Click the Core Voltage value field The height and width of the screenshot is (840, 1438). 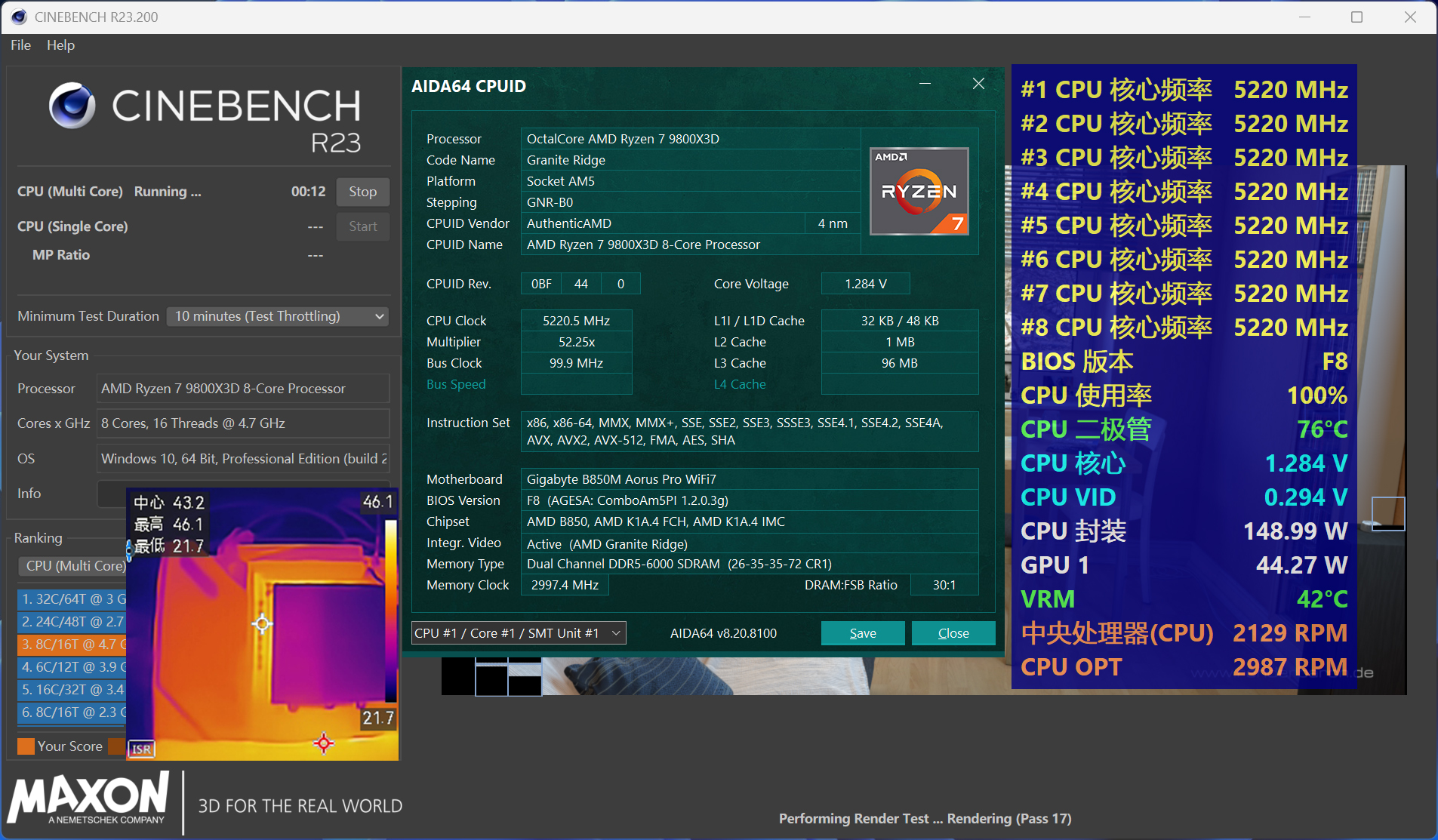point(865,283)
